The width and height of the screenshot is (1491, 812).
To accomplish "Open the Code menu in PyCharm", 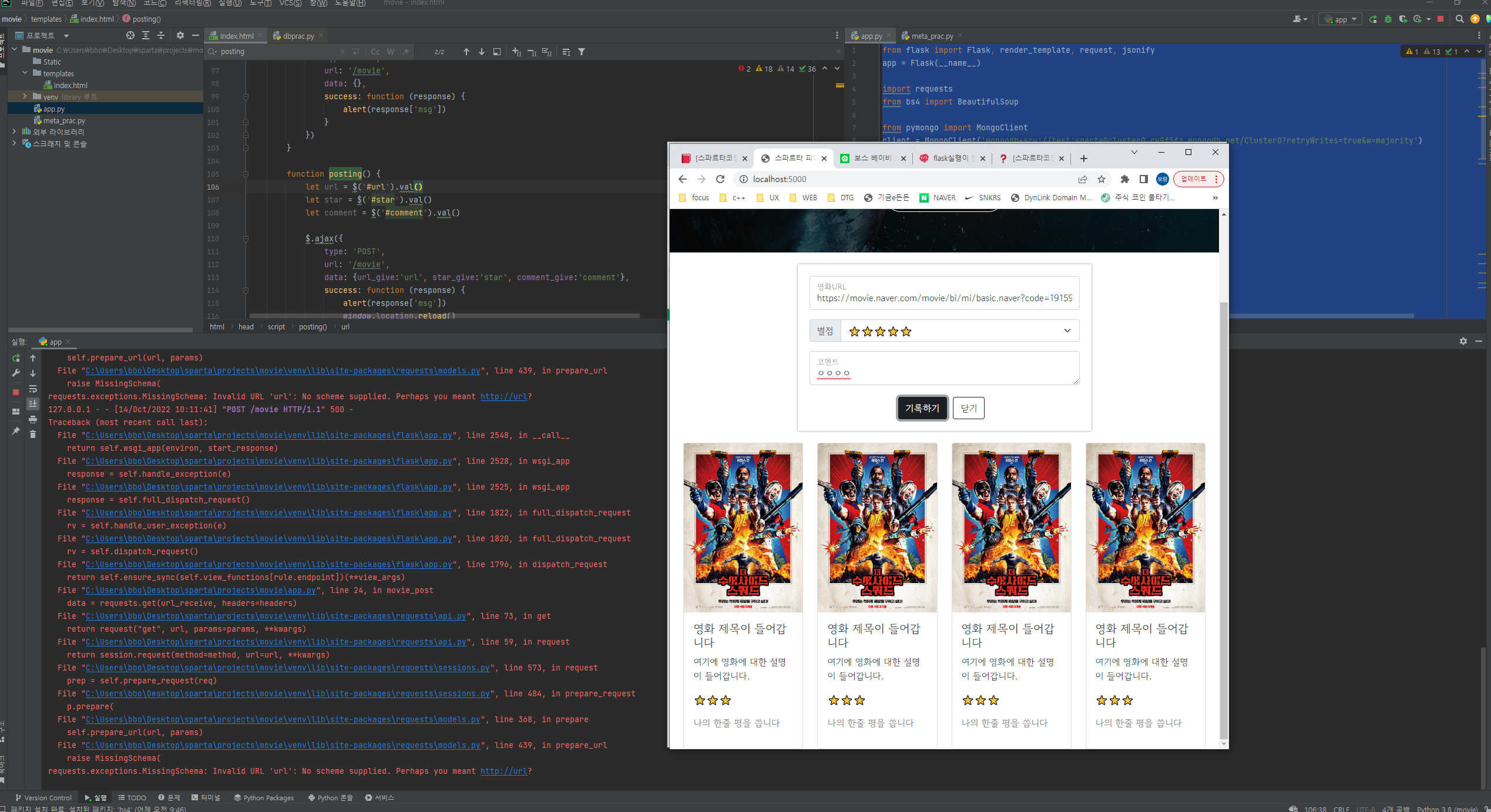I will click(x=155, y=3).
